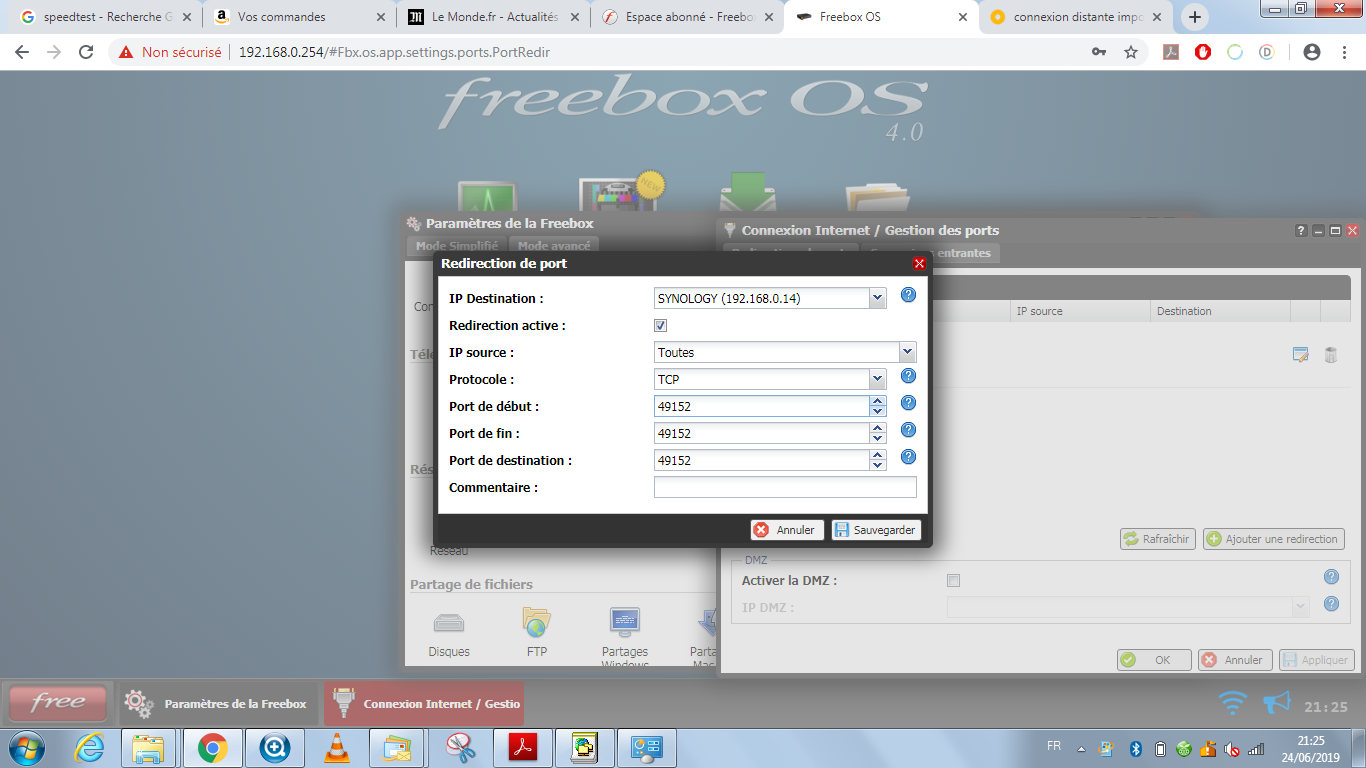
Task: Click the question mark in Gestion des ports titlebar
Action: tap(1301, 230)
